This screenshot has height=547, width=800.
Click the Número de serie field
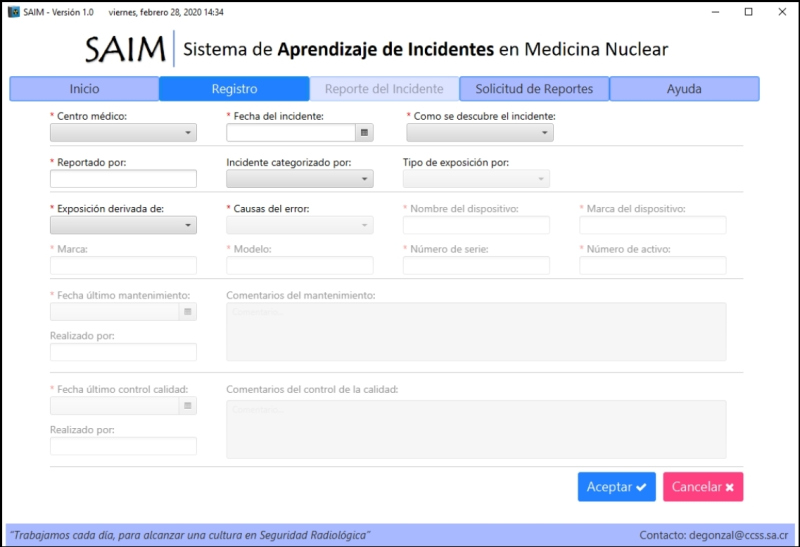pyautogui.click(x=476, y=265)
